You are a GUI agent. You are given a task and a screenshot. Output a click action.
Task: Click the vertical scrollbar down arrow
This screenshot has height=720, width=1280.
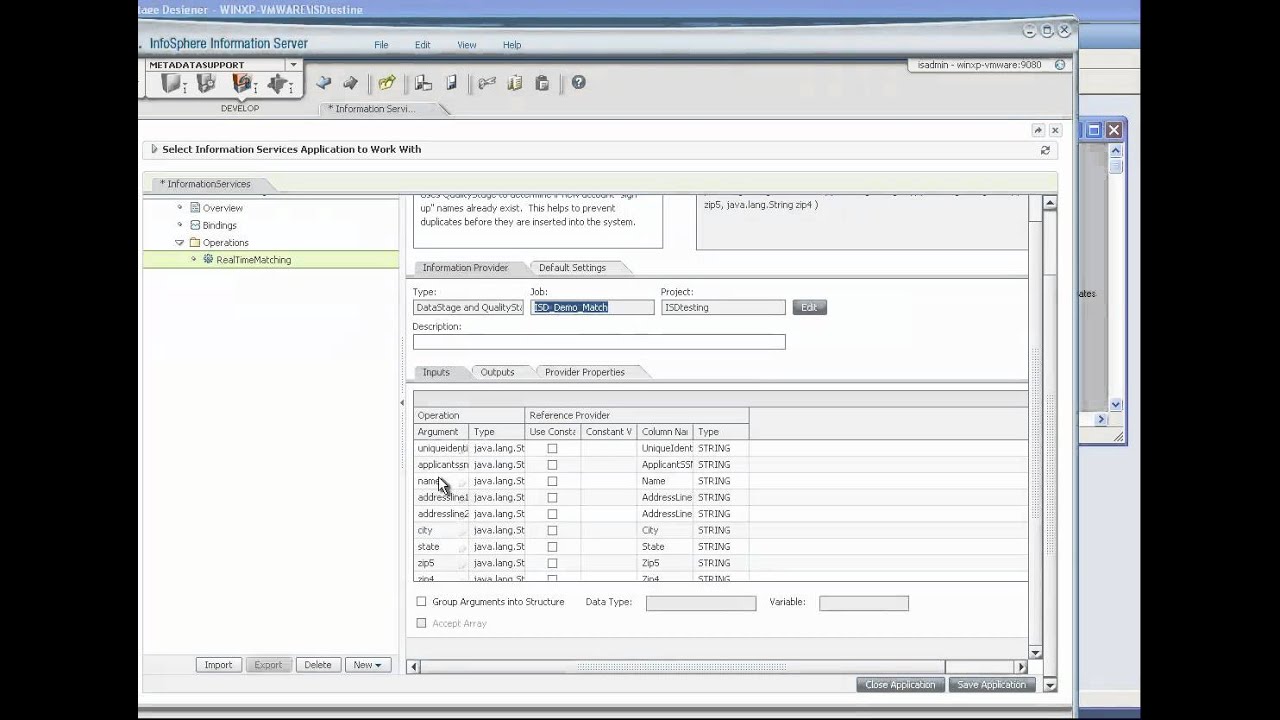coord(1036,653)
